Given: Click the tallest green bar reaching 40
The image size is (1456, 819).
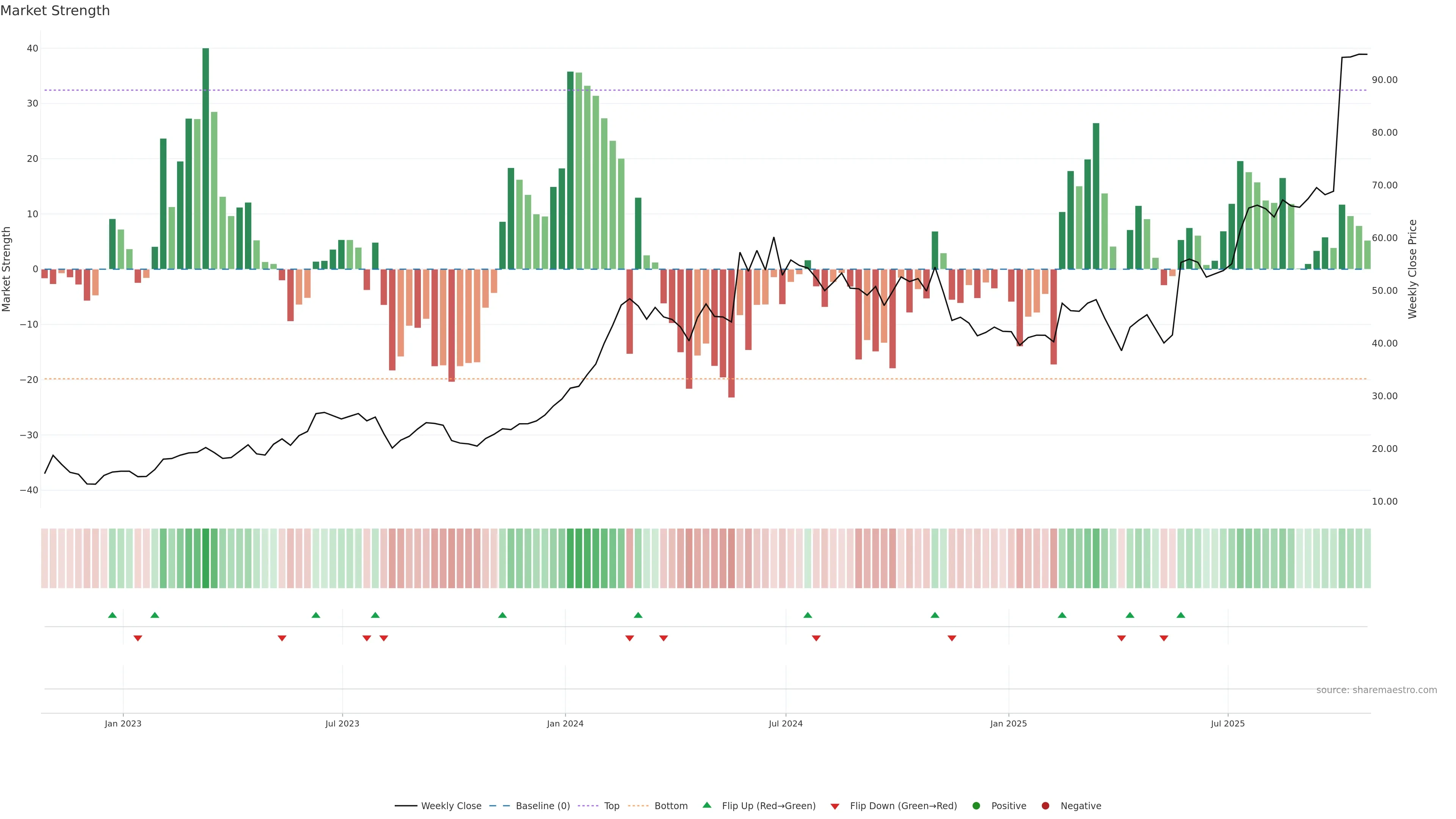Looking at the screenshot, I should (x=206, y=158).
